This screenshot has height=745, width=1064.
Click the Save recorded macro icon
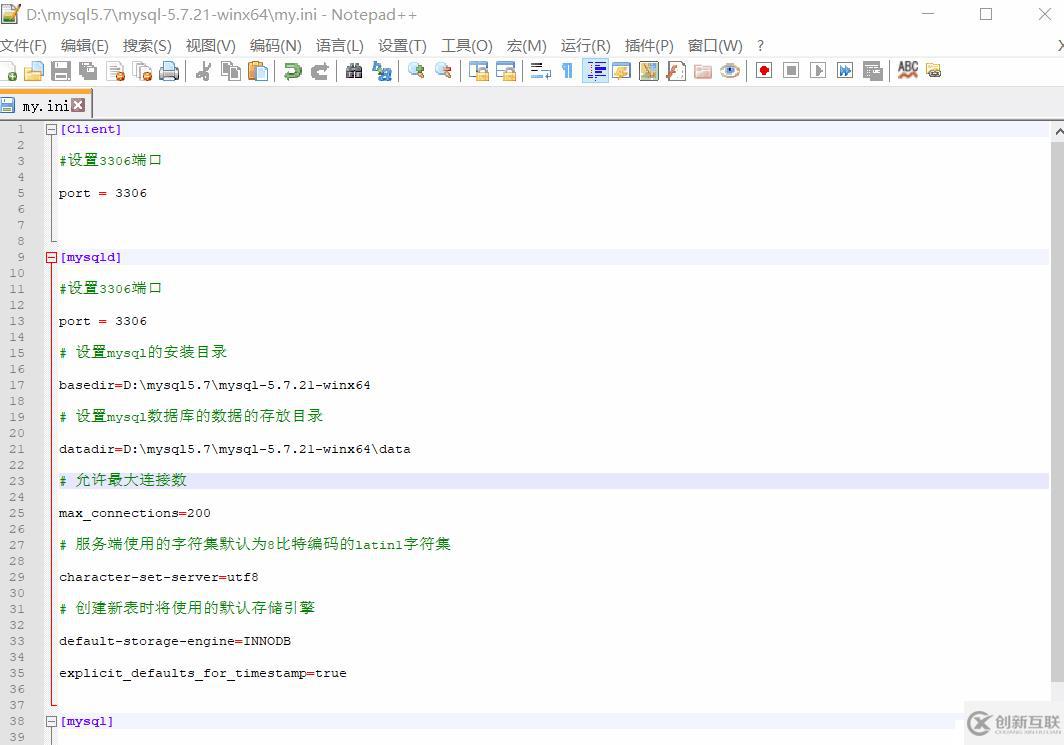(873, 71)
